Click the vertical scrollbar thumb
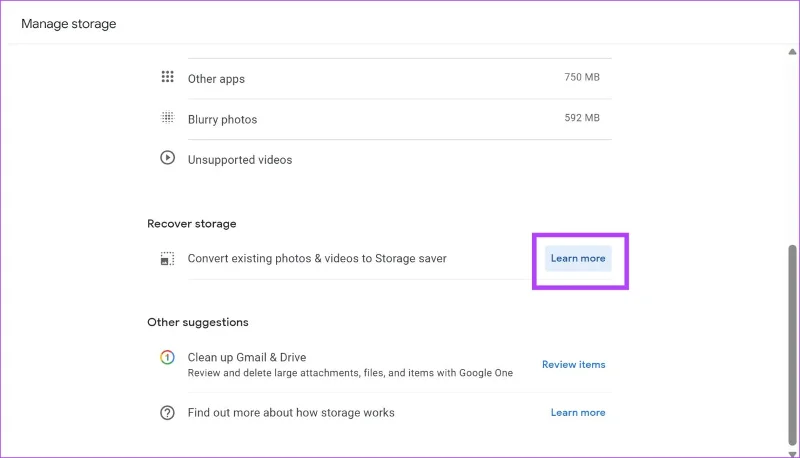The height and width of the screenshot is (458, 800). (x=792, y=344)
